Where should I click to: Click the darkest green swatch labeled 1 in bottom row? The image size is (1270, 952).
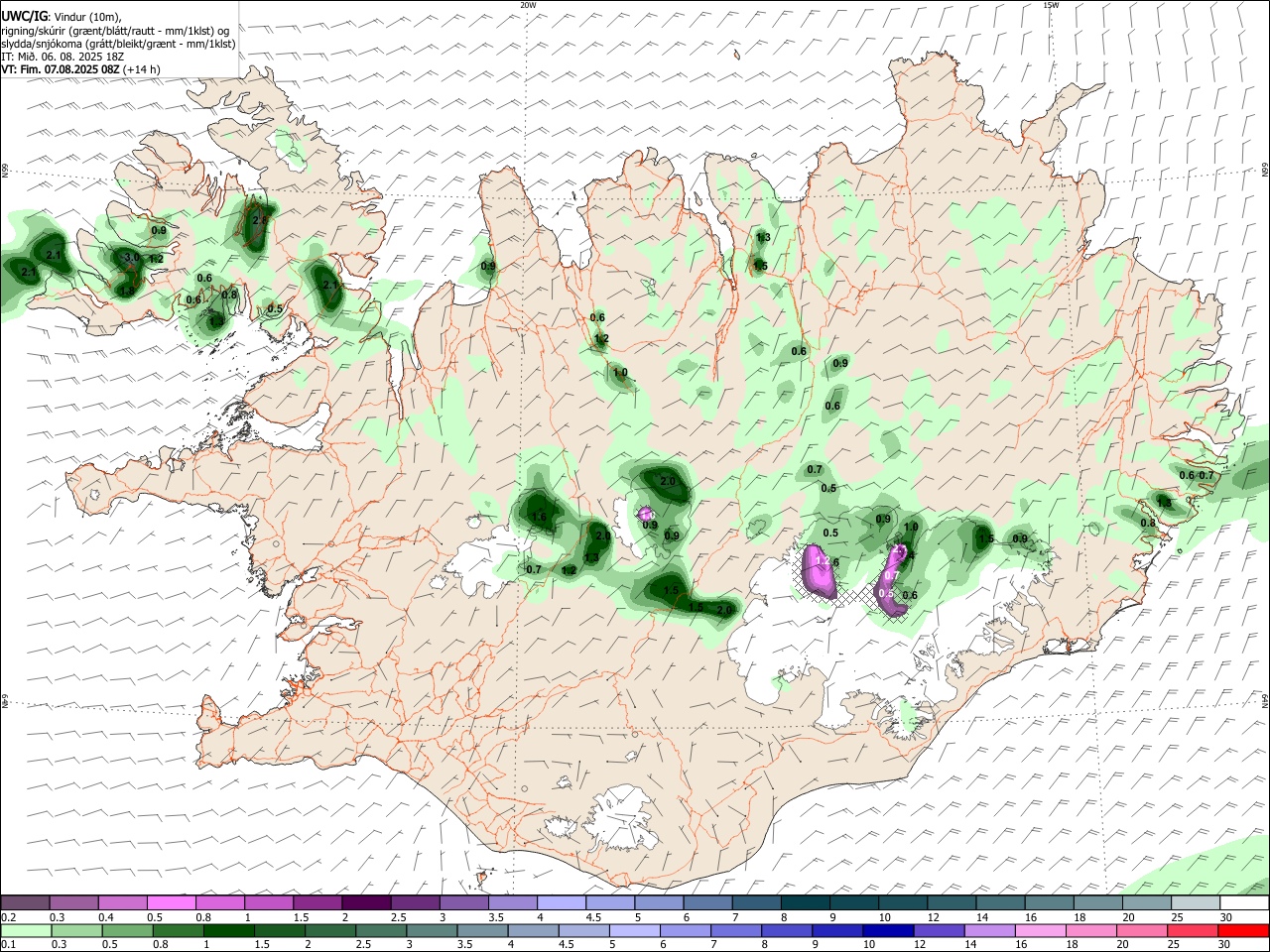[x=228, y=931]
